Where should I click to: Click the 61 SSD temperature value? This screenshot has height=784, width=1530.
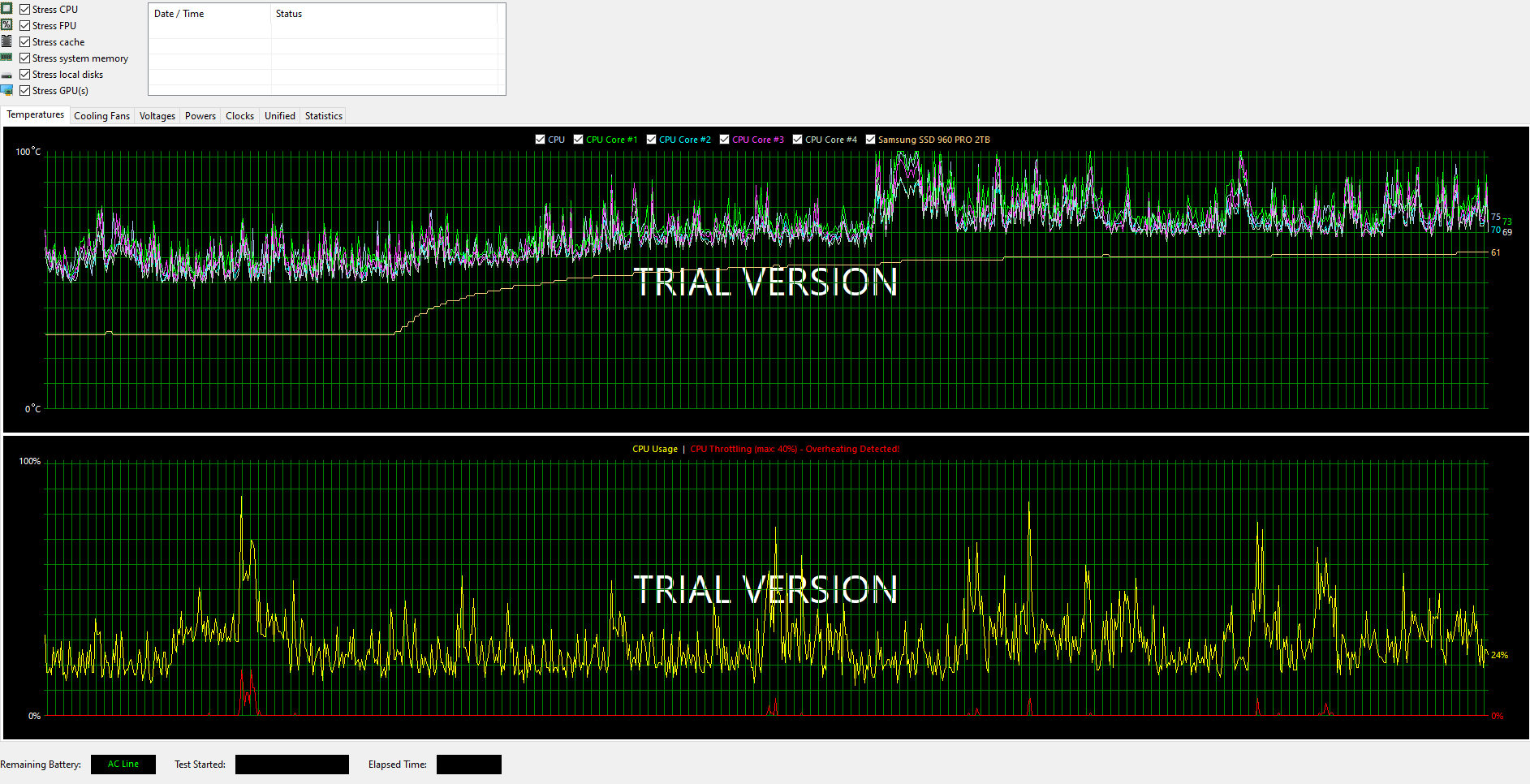point(1495,252)
